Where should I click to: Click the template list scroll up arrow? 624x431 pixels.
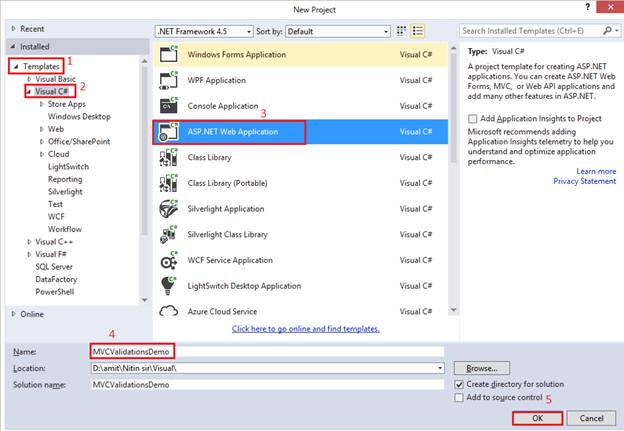[453, 48]
